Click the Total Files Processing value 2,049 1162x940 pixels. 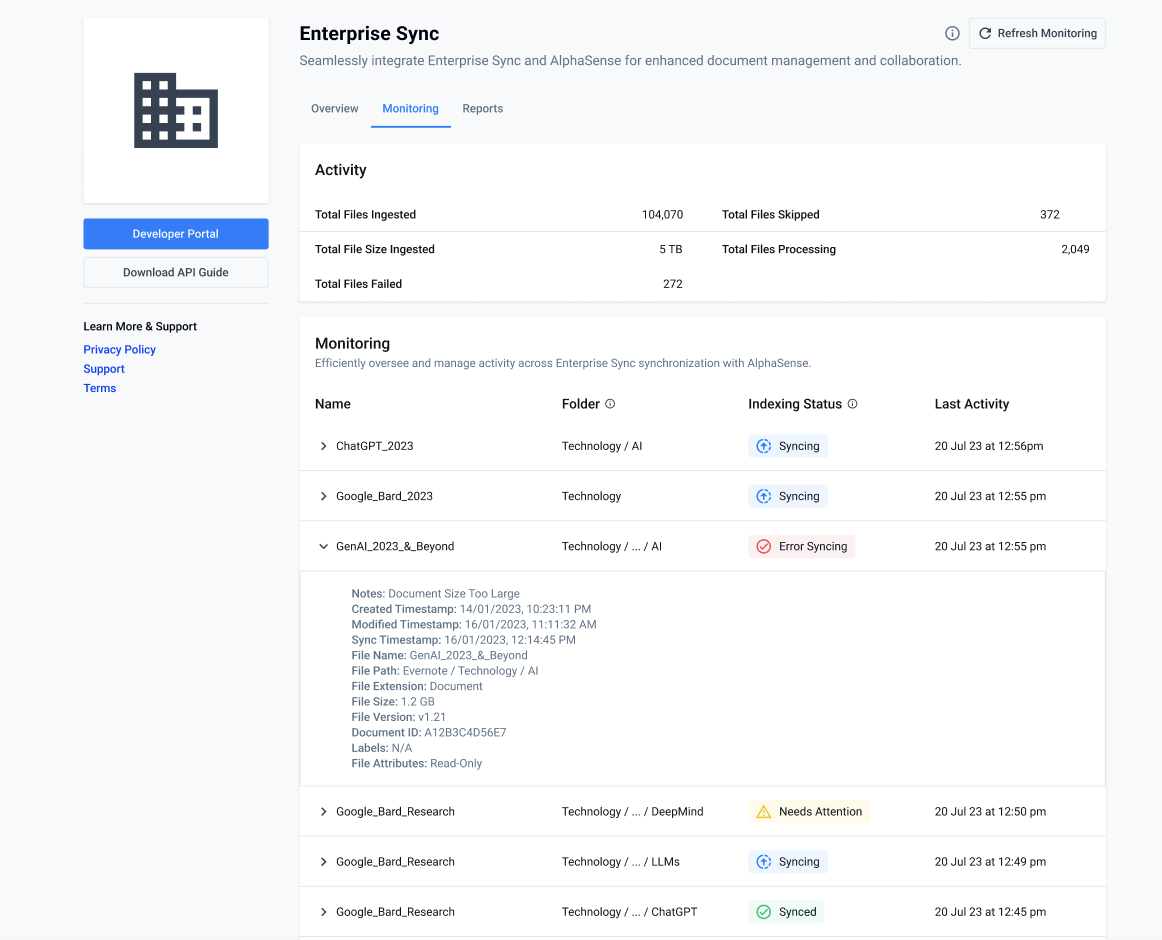[1075, 249]
